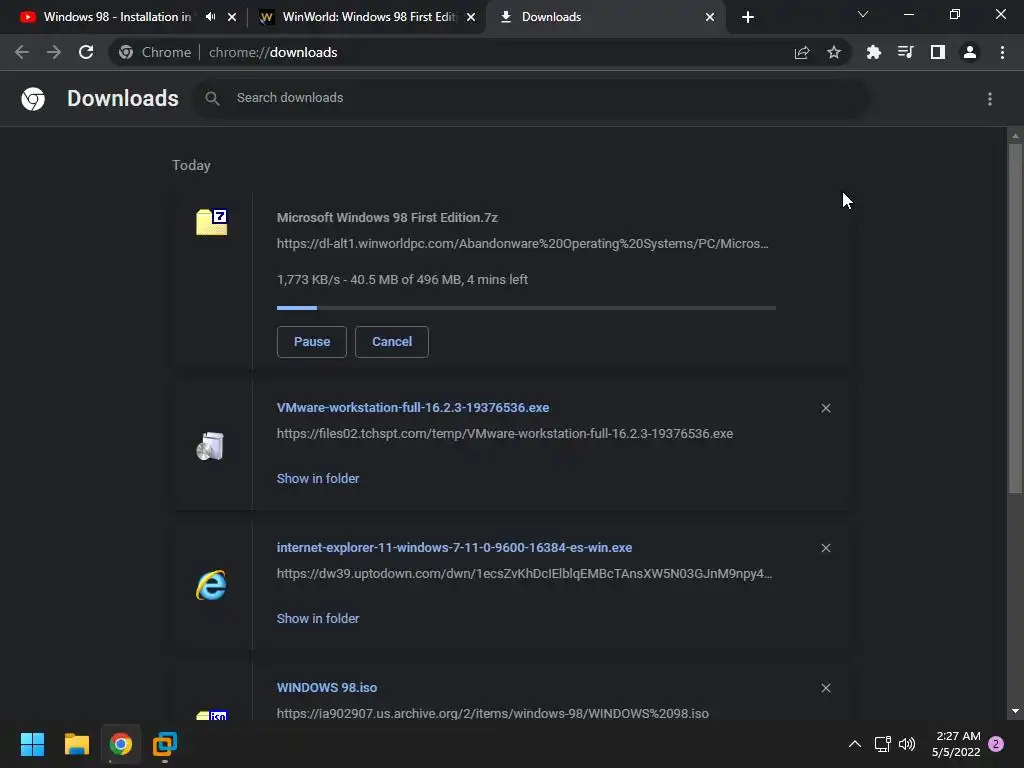The image size is (1024, 768).
Task: Click the Windows 98 download progress bar
Action: point(526,308)
